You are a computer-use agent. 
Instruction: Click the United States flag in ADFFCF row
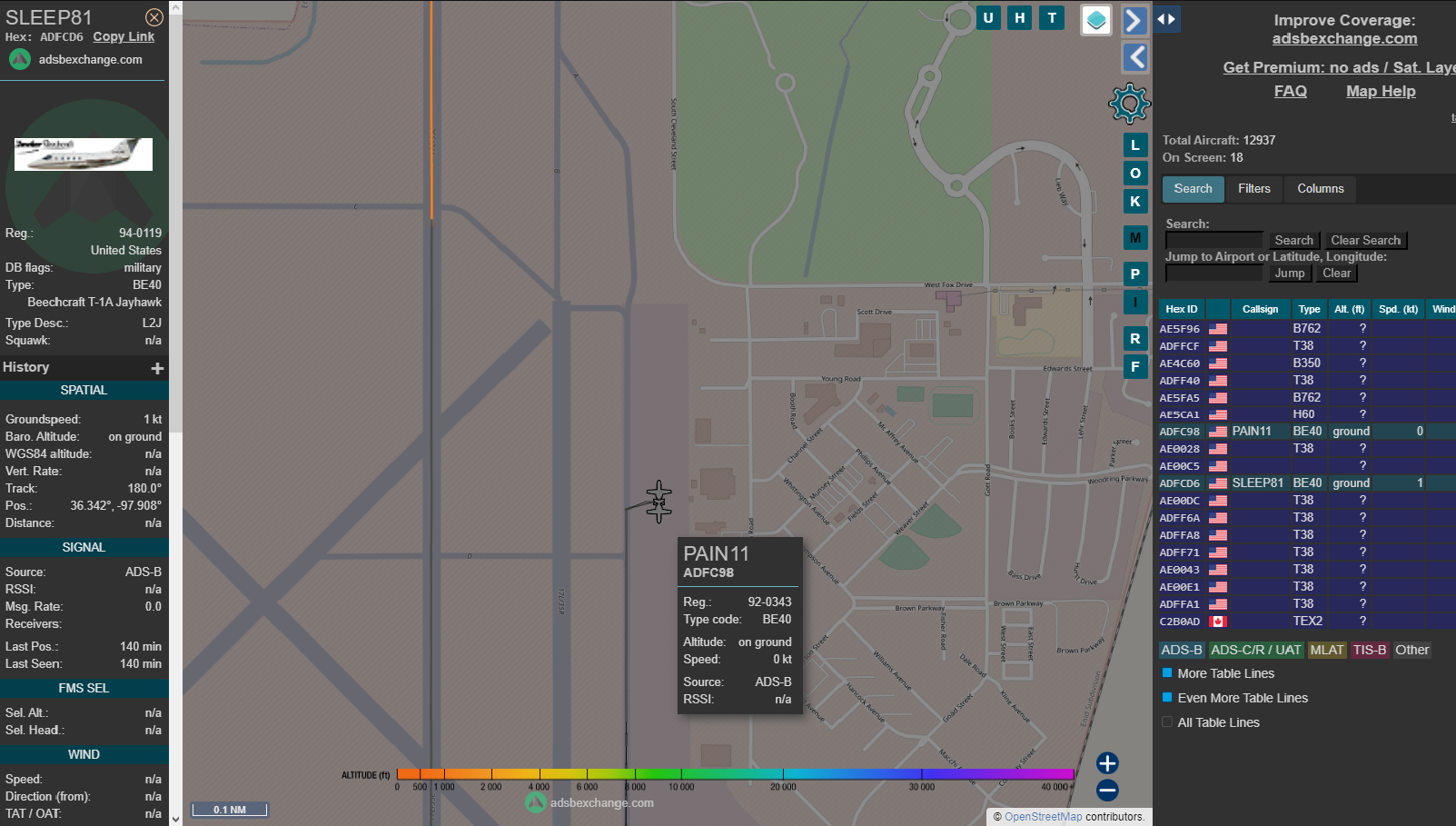pos(1217,346)
